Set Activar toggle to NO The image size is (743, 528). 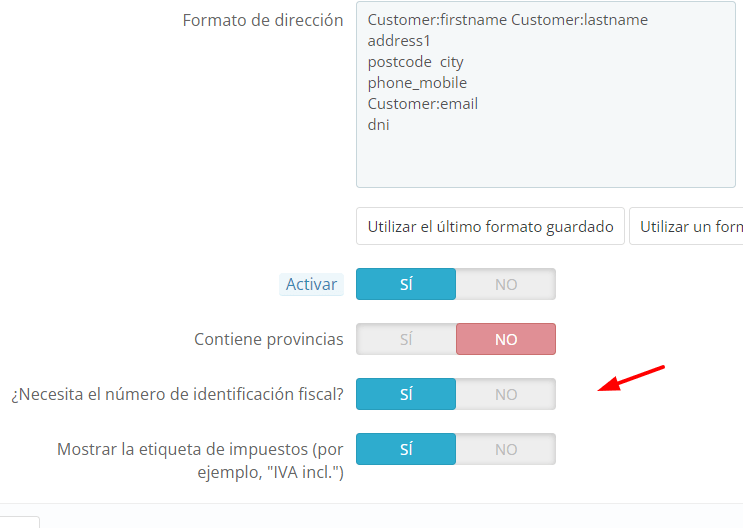click(506, 284)
